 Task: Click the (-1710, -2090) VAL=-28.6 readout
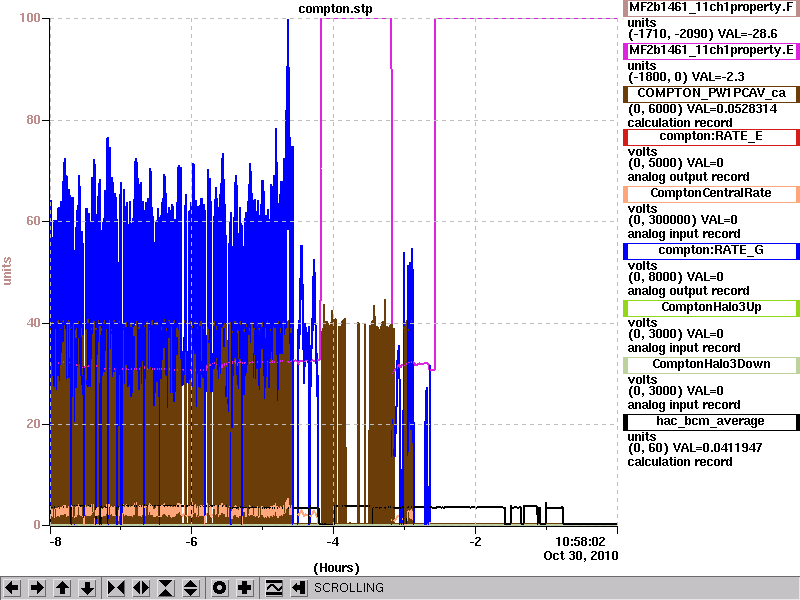(x=703, y=34)
